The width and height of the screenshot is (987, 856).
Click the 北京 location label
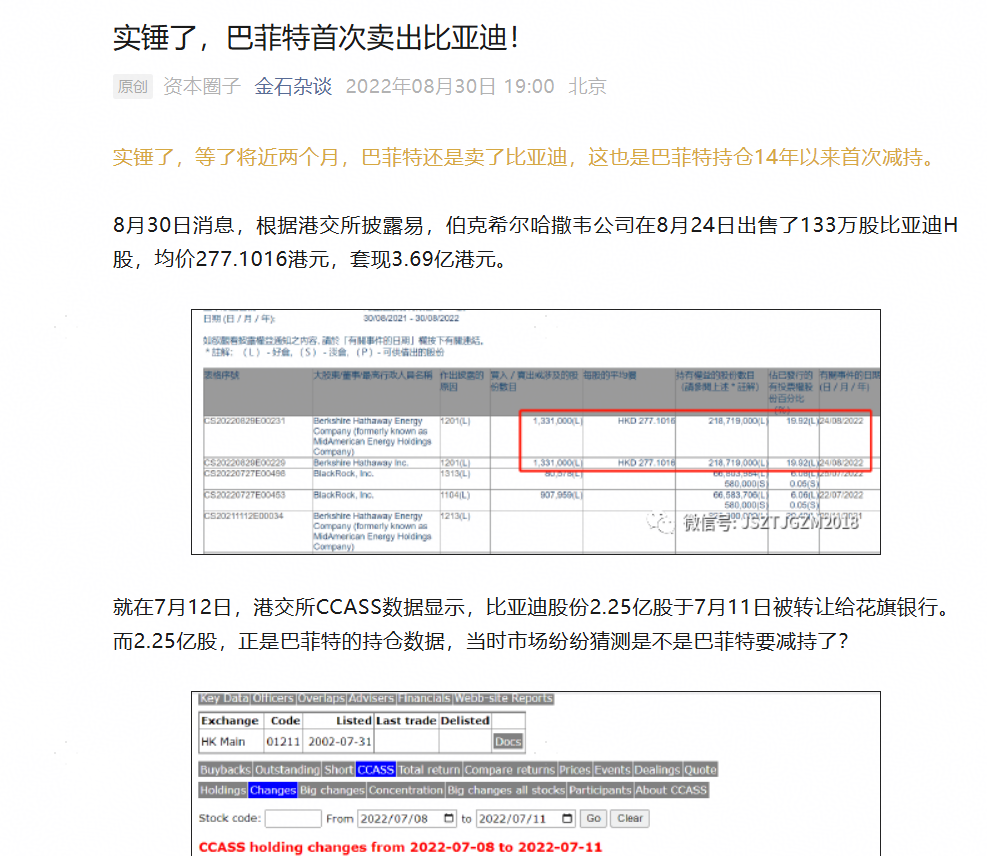(x=587, y=86)
